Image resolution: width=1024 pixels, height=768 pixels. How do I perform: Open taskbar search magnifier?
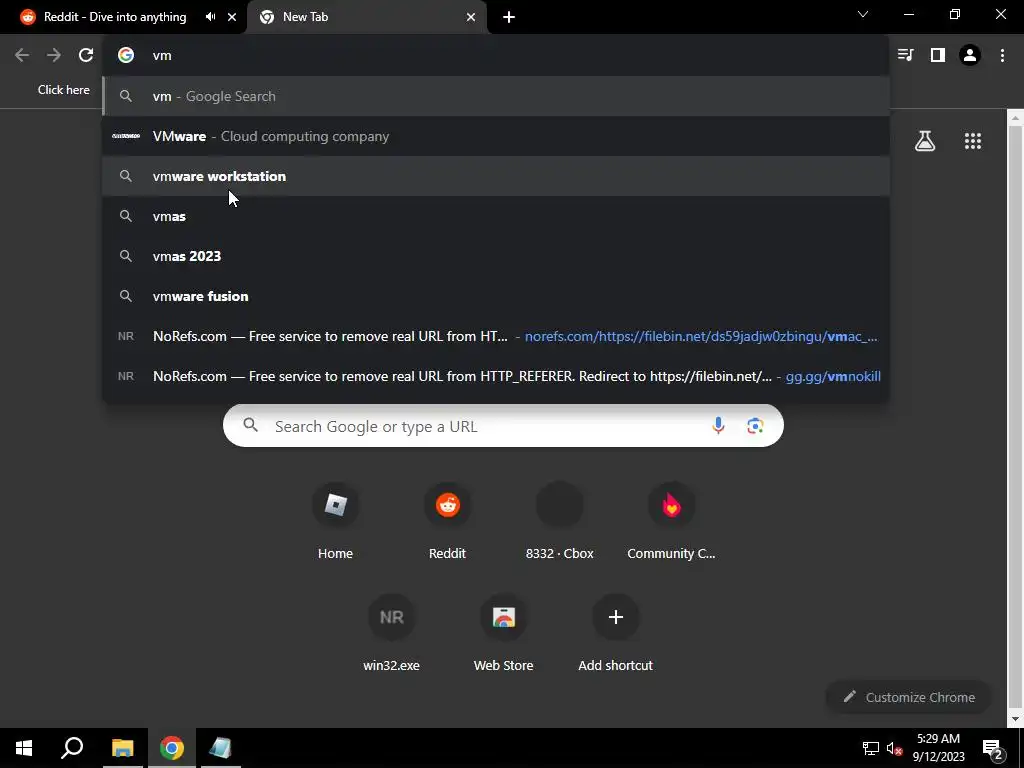[72, 748]
